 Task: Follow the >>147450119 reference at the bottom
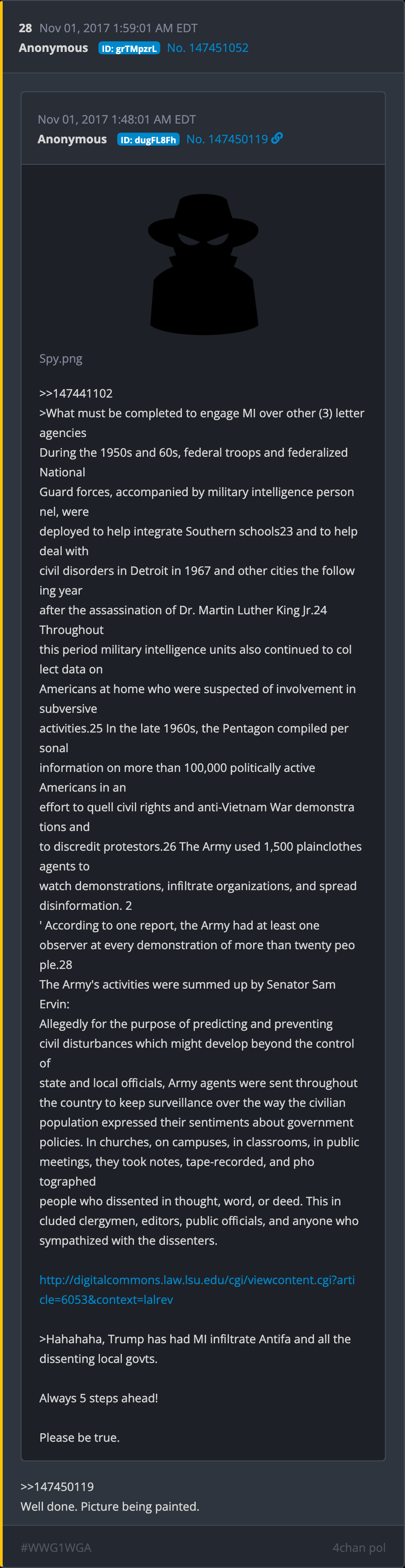[57, 1486]
